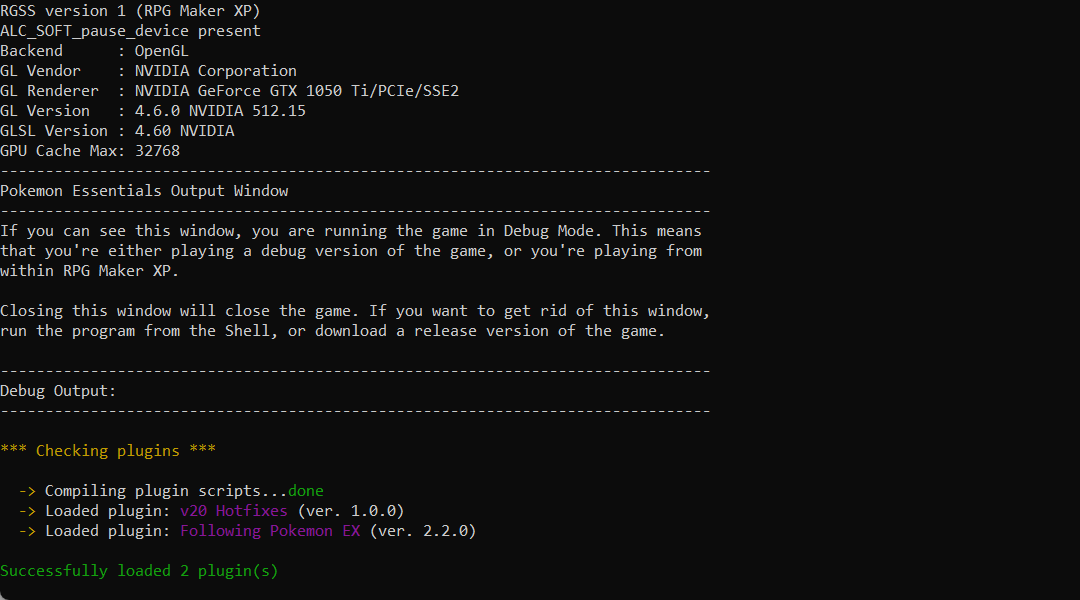Click the "OpenGL" backend value
This screenshot has width=1080, height=600.
click(x=162, y=51)
